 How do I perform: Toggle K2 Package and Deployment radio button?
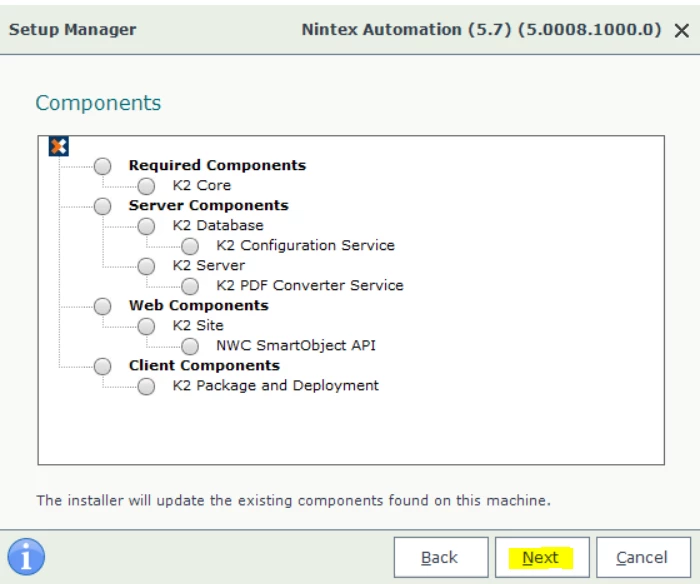tap(147, 386)
